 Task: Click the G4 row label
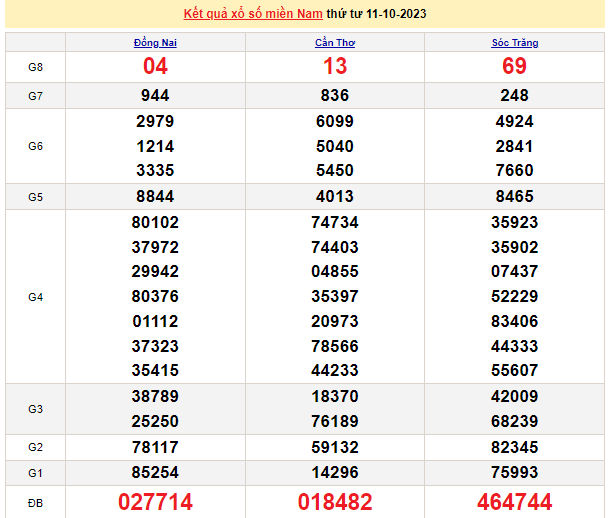click(35, 297)
